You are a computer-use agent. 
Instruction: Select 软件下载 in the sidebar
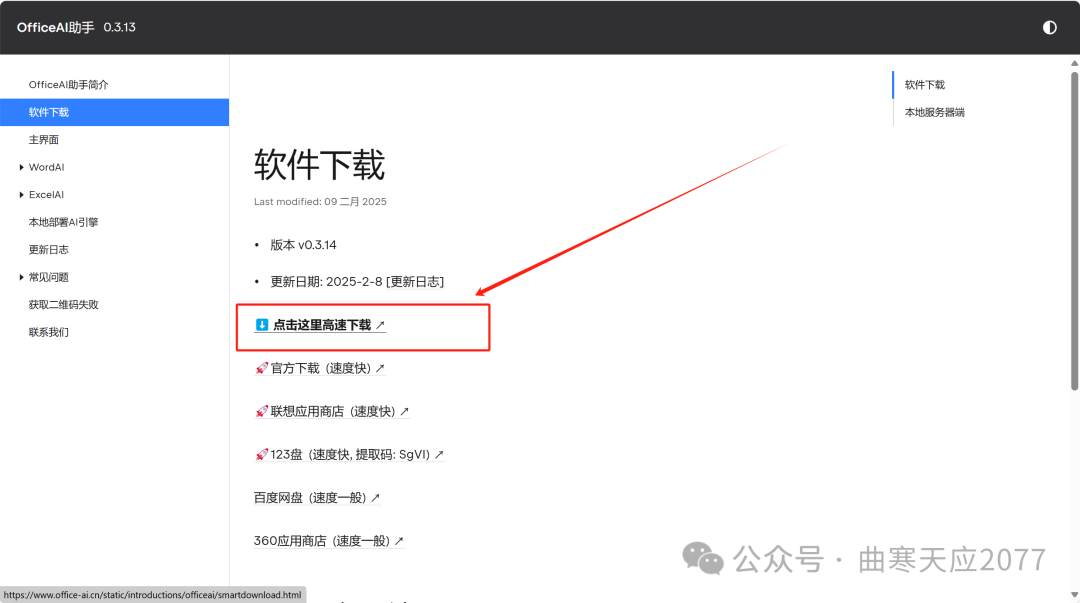pyautogui.click(x=114, y=112)
